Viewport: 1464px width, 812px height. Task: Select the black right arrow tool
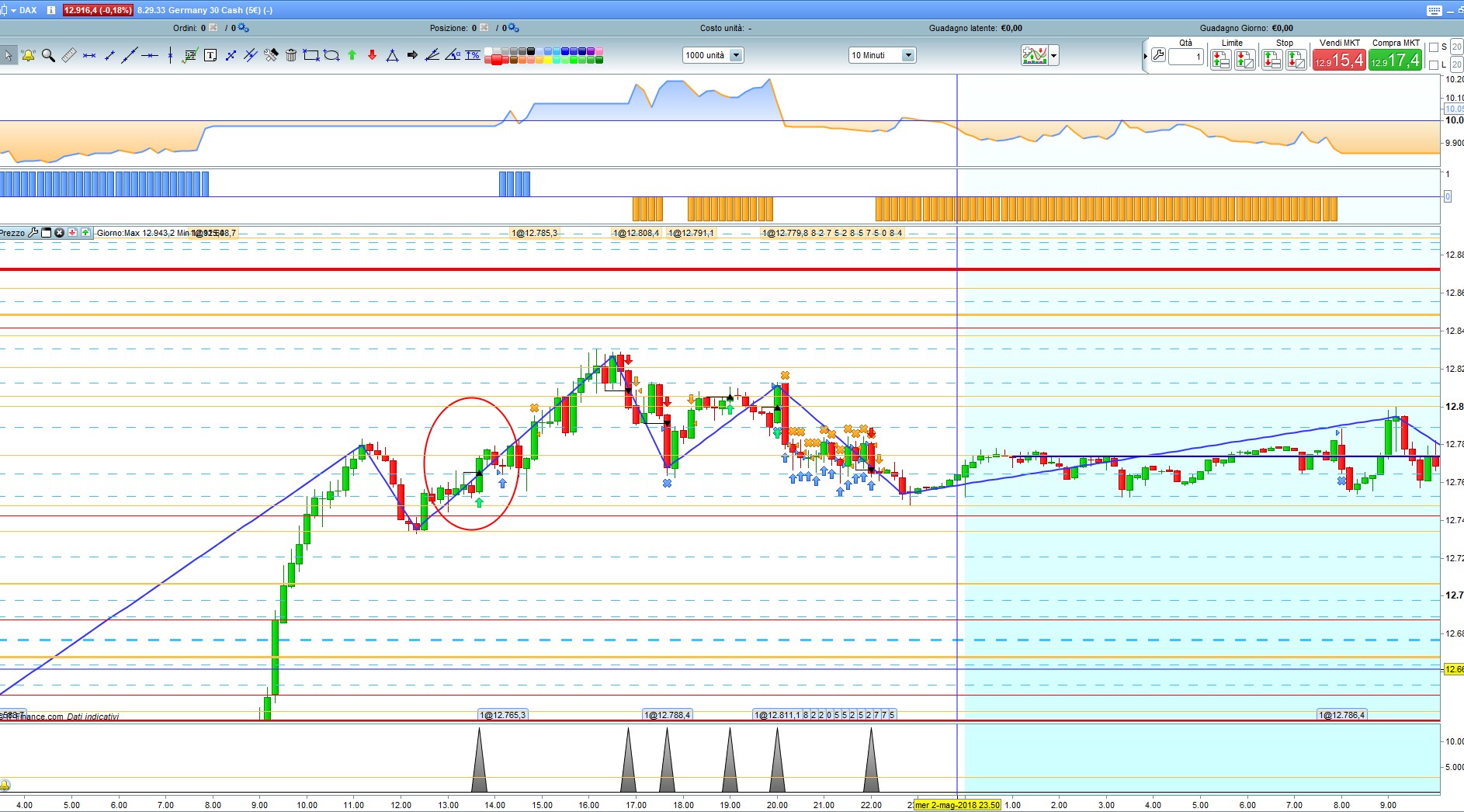point(412,55)
